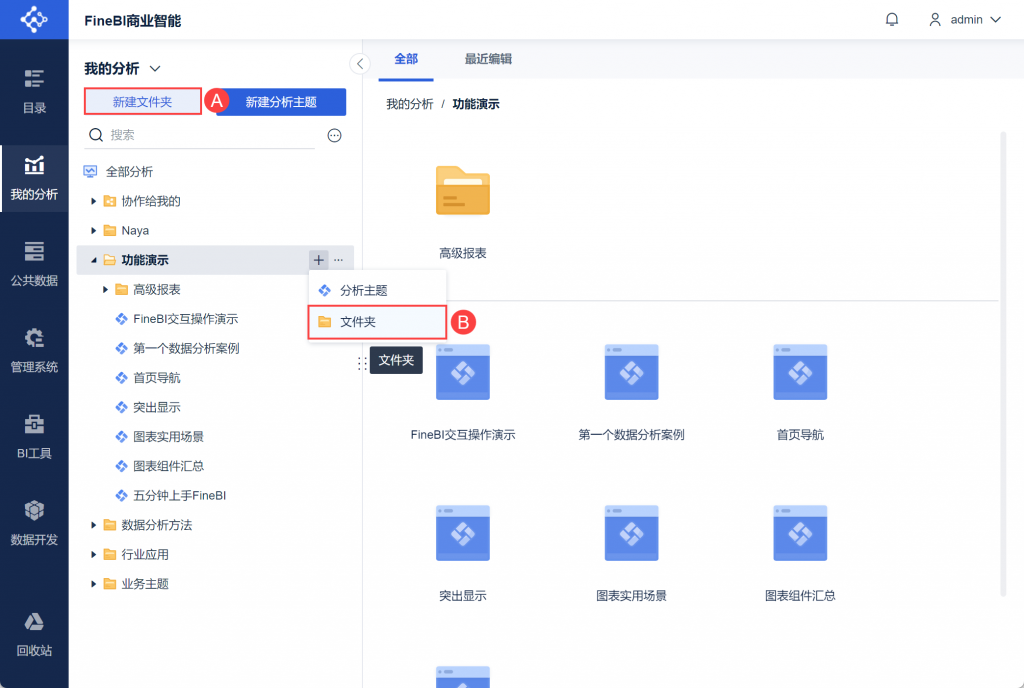Select 第一个数据分析案例 in the tree
Image resolution: width=1024 pixels, height=688 pixels.
pos(186,348)
